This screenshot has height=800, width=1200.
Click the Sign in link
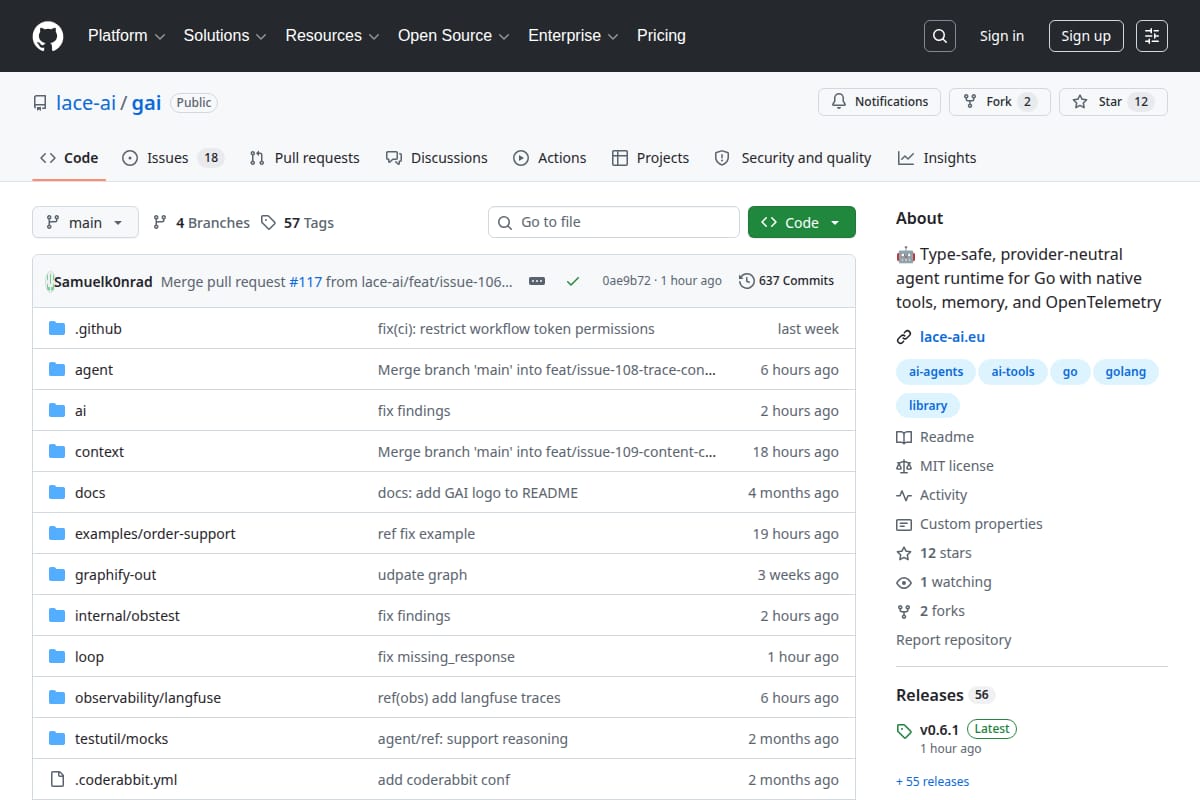(1001, 36)
